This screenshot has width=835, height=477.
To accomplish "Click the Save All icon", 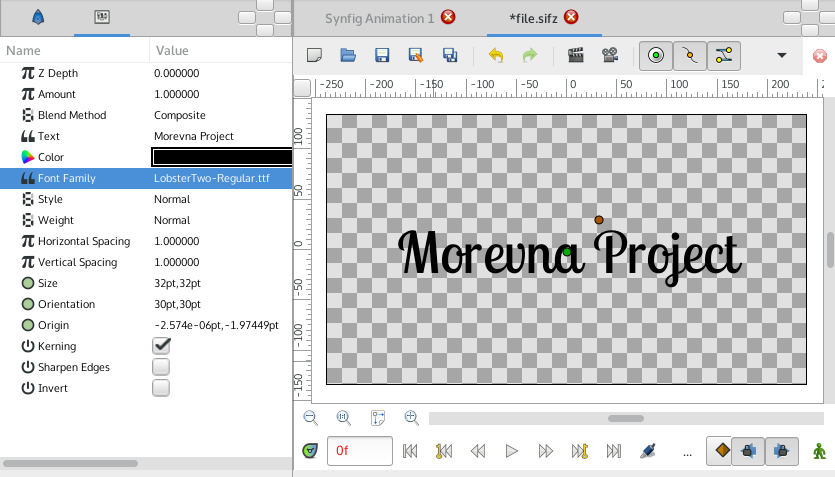I will (450, 55).
